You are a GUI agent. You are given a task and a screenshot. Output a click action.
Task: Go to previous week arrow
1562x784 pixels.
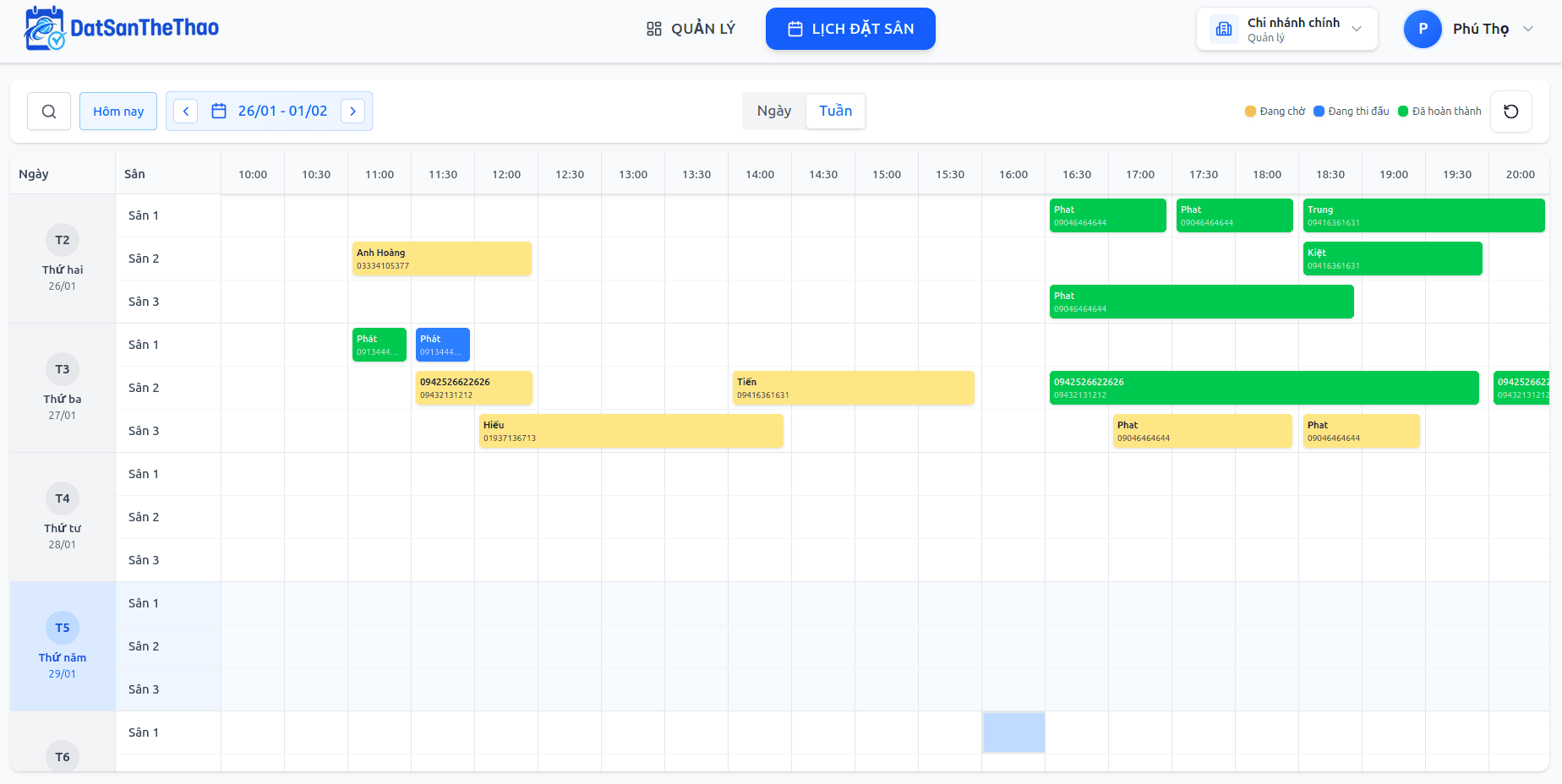pos(186,112)
